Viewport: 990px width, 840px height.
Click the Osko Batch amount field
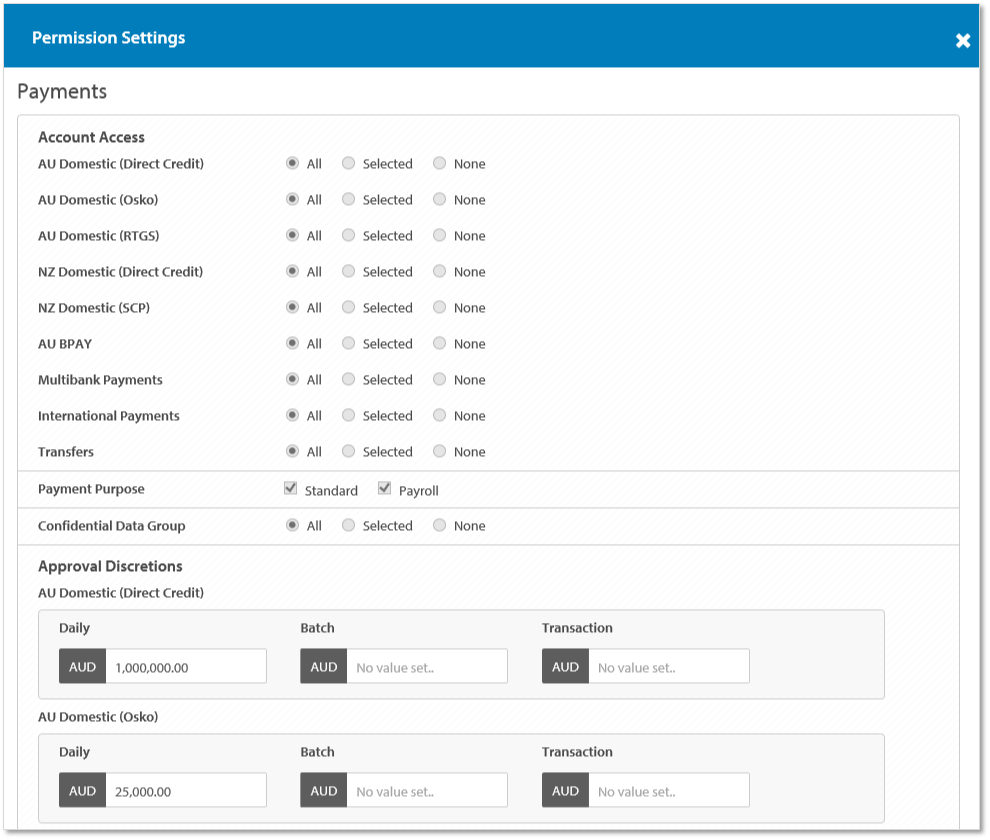[x=427, y=791]
